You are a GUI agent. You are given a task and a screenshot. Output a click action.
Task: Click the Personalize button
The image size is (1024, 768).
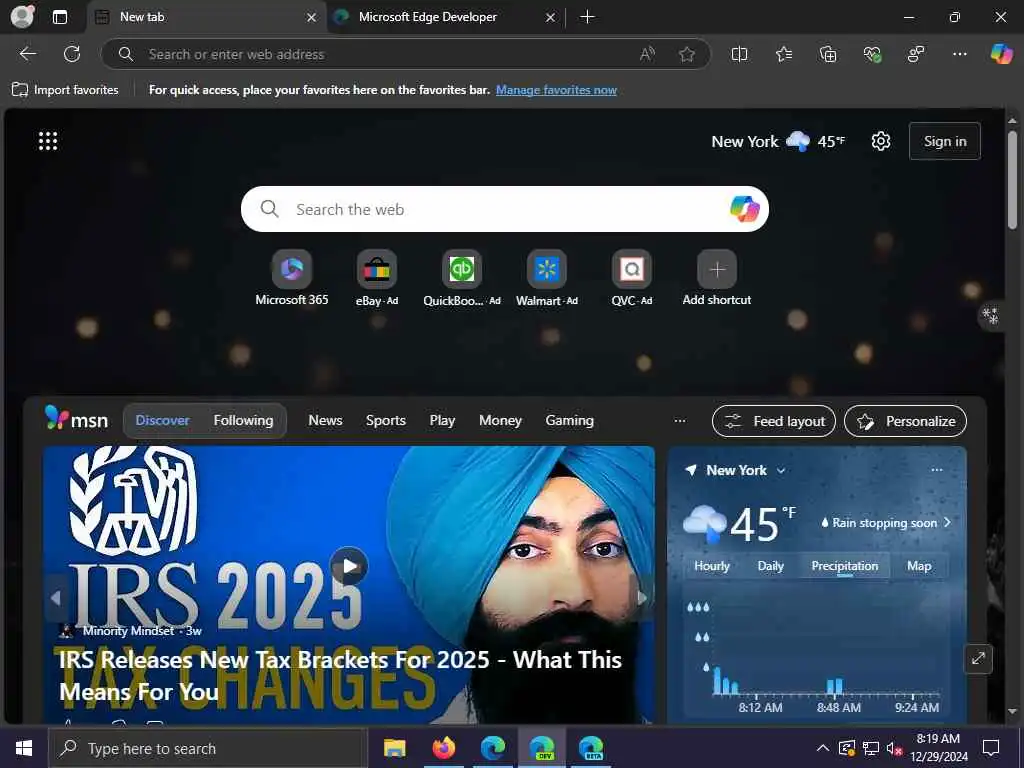[905, 421]
